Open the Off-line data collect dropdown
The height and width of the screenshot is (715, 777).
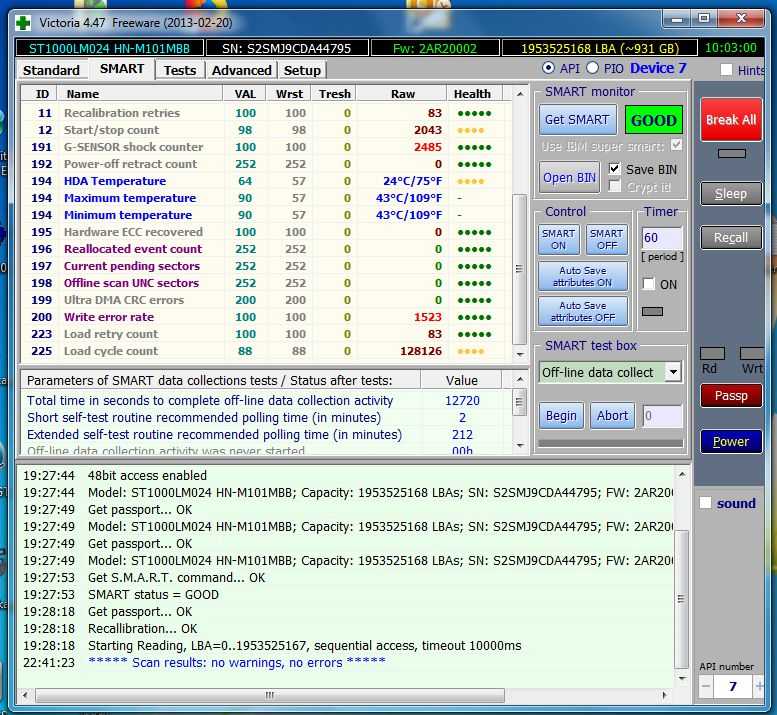[x=672, y=372]
